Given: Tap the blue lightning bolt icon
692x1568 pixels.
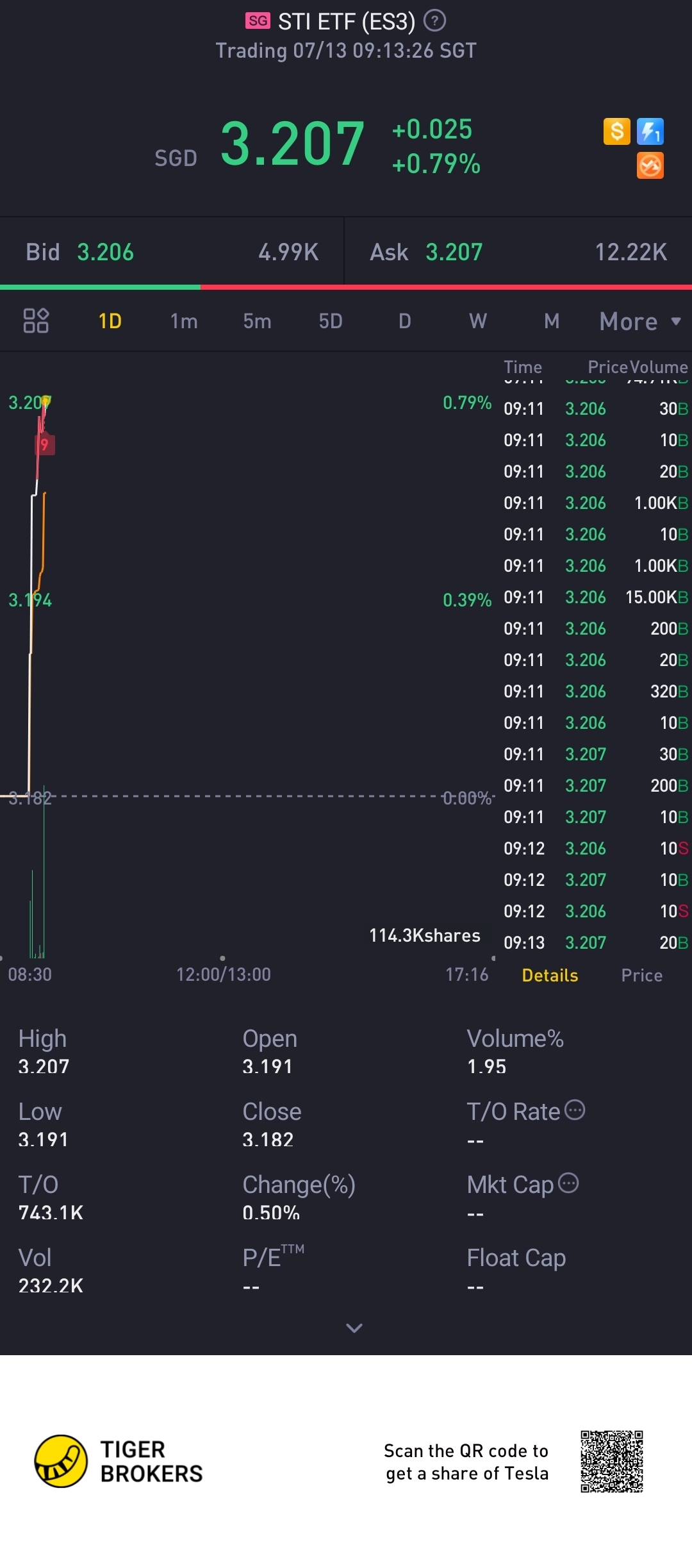Looking at the screenshot, I should (650, 131).
